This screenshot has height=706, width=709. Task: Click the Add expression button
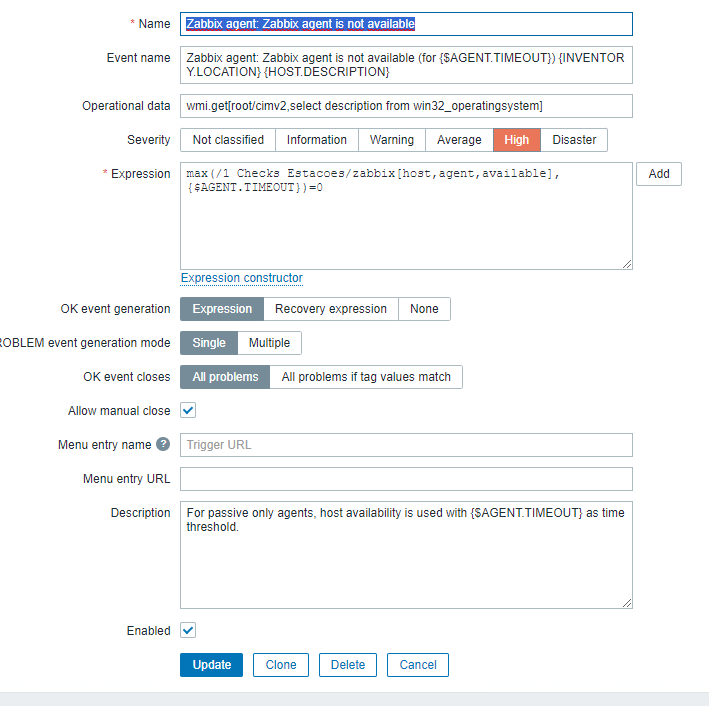click(659, 174)
